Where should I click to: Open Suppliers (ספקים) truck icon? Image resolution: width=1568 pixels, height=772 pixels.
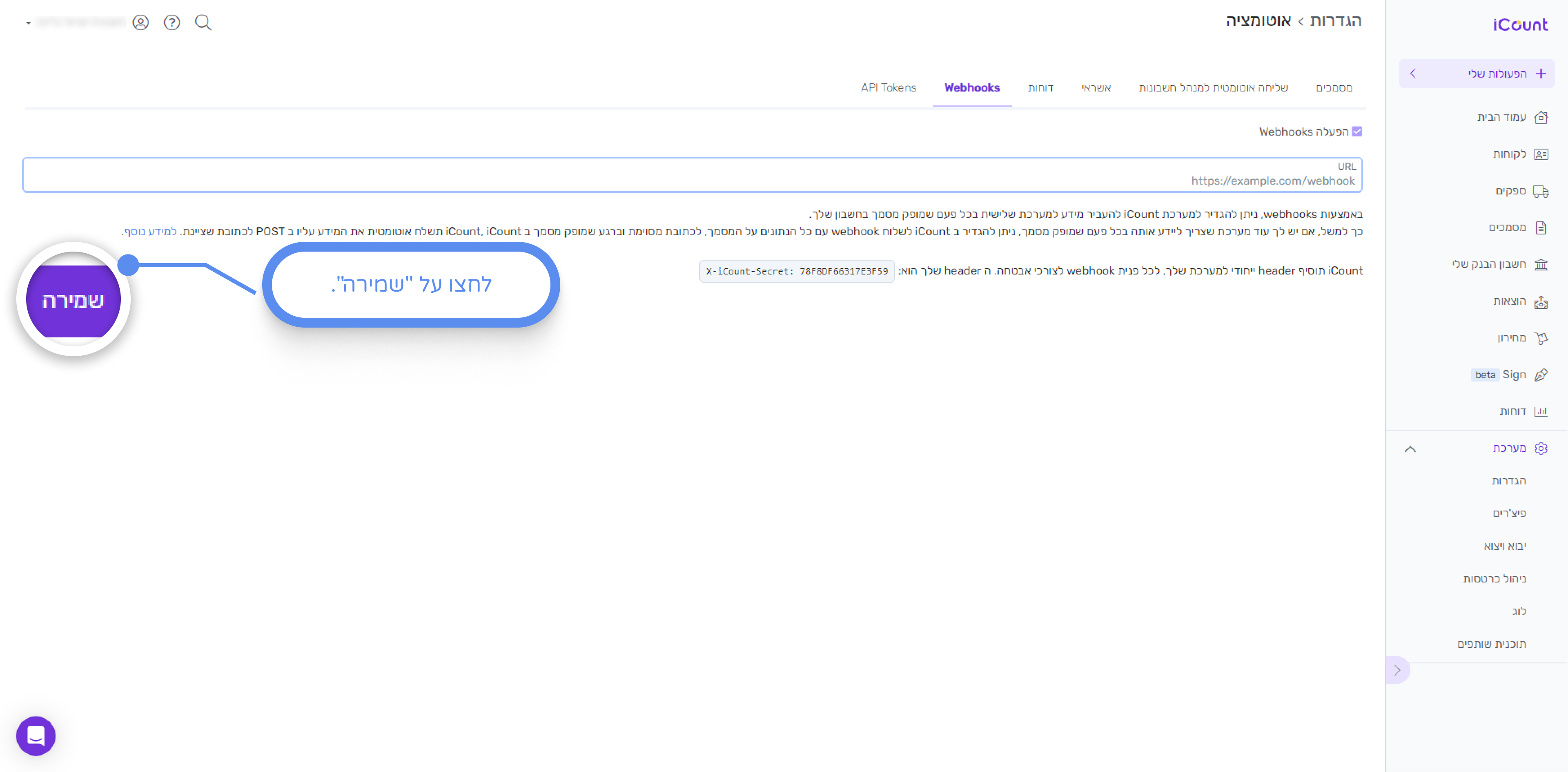1540,191
